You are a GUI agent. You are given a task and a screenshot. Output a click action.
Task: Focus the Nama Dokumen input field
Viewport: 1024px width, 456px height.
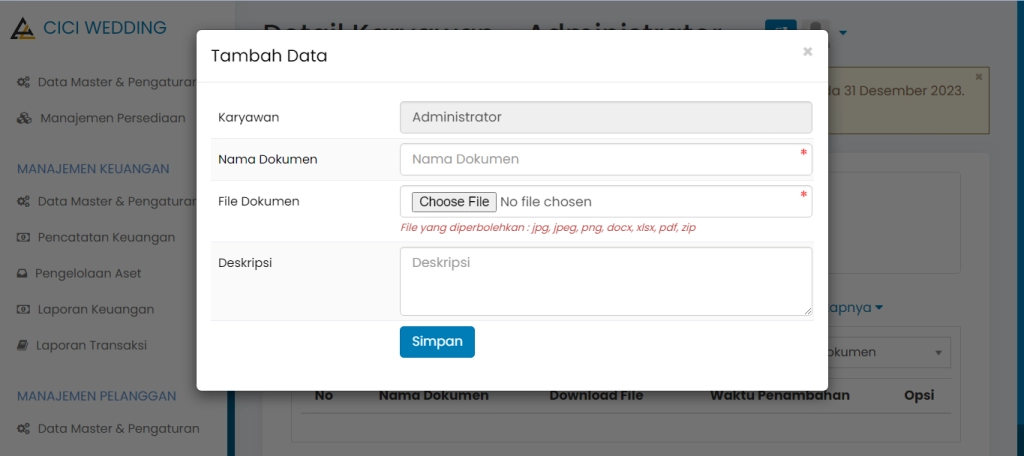click(605, 159)
